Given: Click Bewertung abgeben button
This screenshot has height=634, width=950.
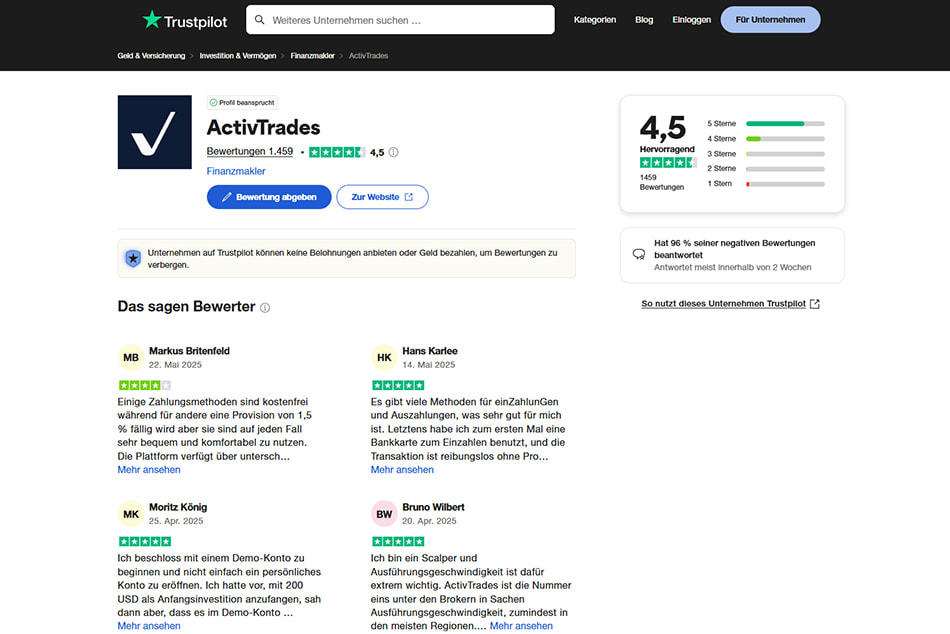Looking at the screenshot, I should point(269,197).
